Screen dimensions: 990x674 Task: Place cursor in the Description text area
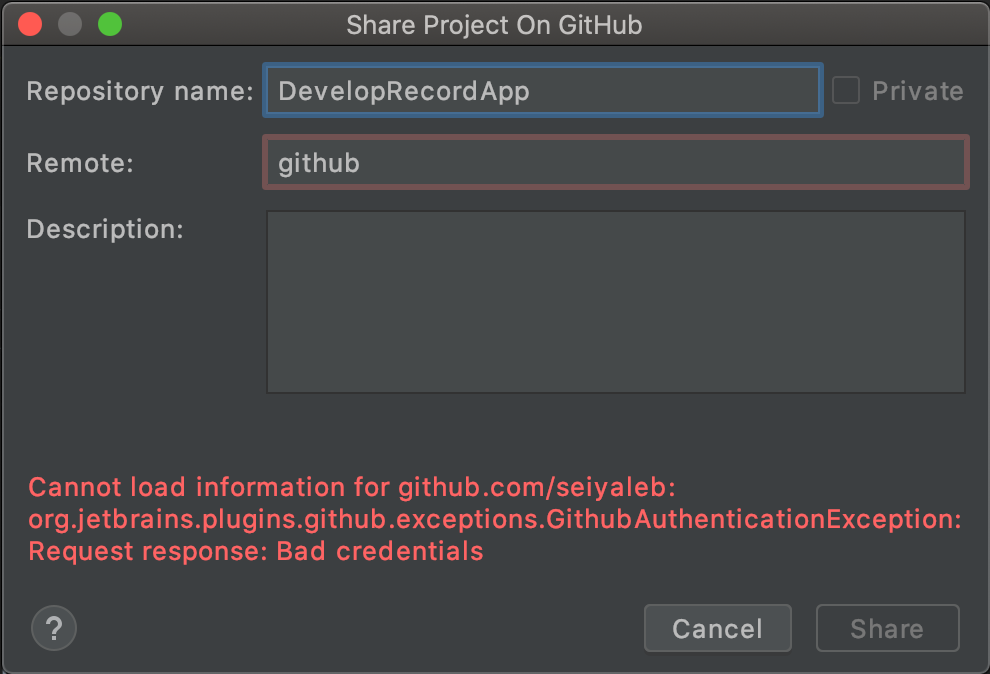click(x=615, y=301)
